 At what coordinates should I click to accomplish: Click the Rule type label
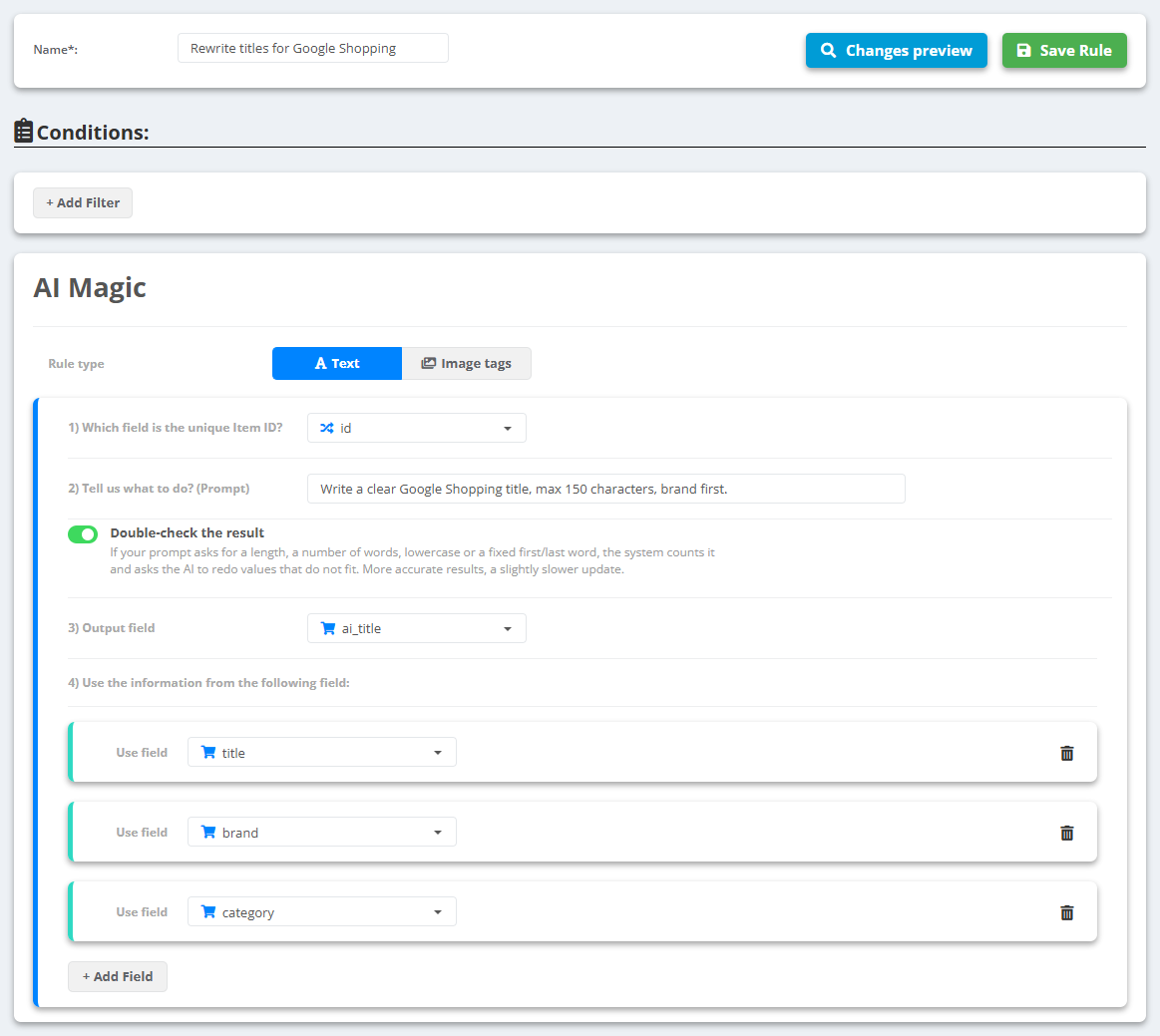click(x=76, y=364)
